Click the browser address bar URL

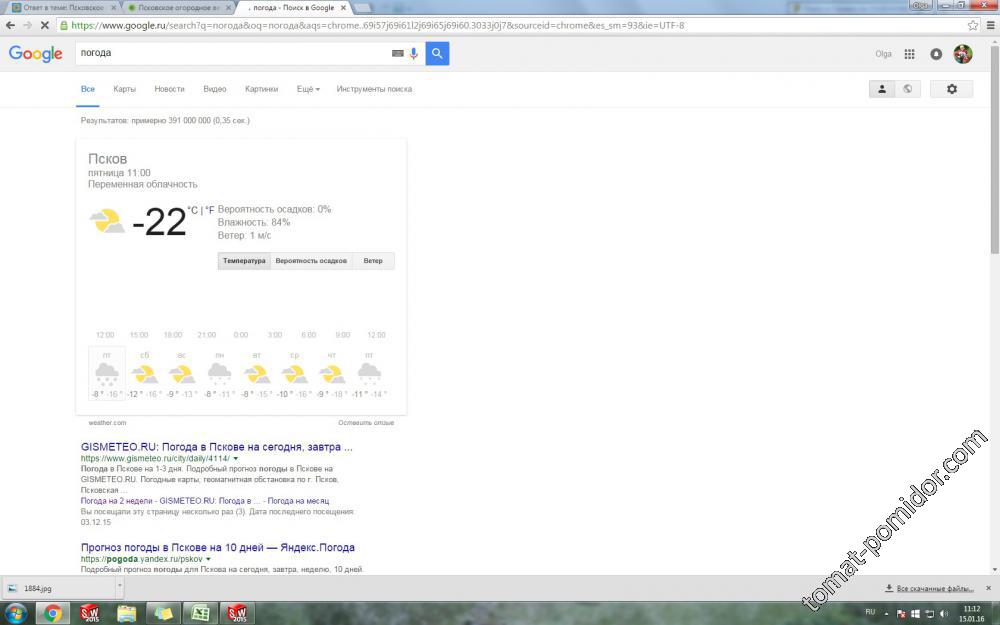378,26
